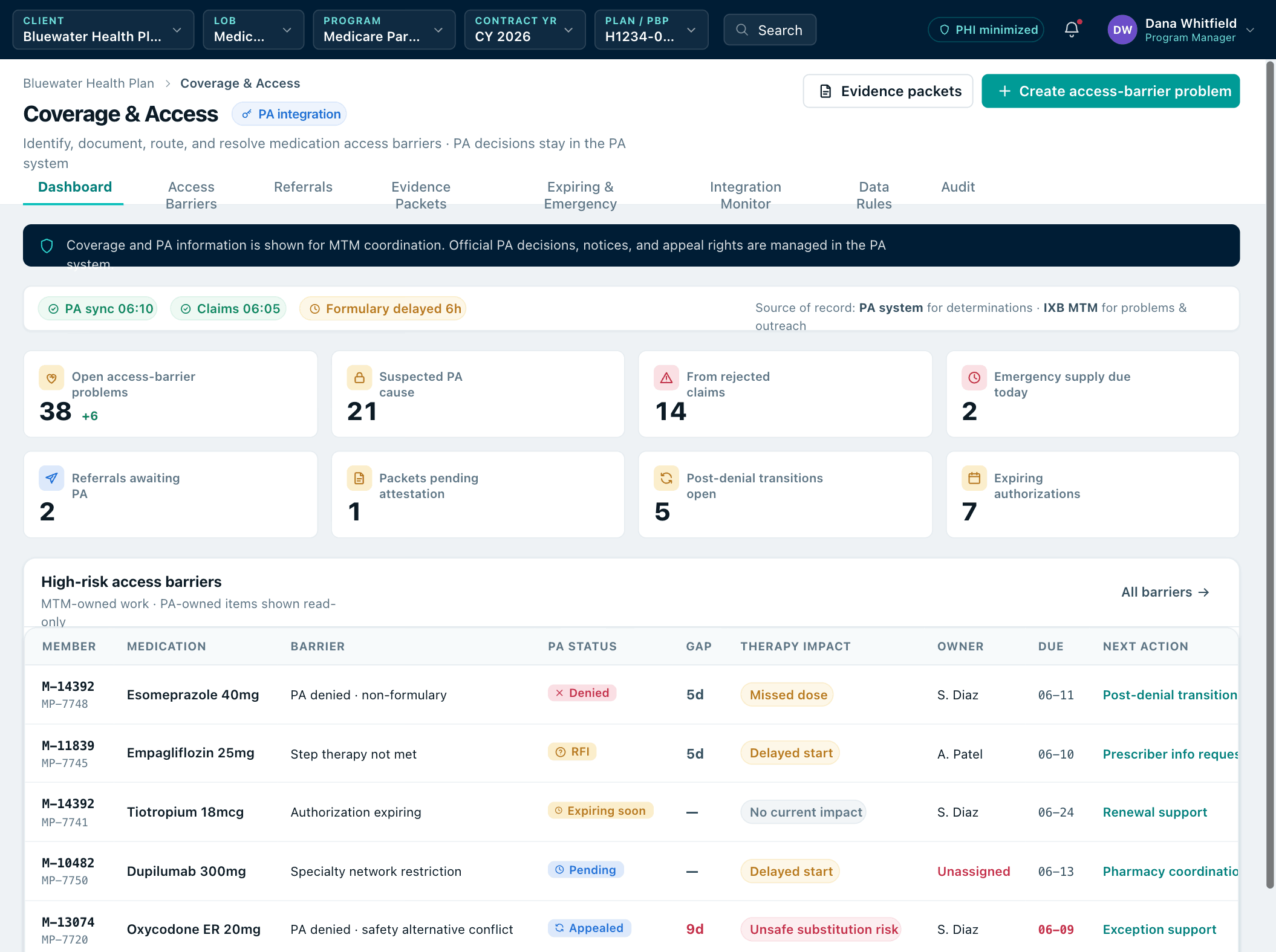Click the Expiring authorizations calendar icon
This screenshot has width=1276, height=952.
coord(974,478)
